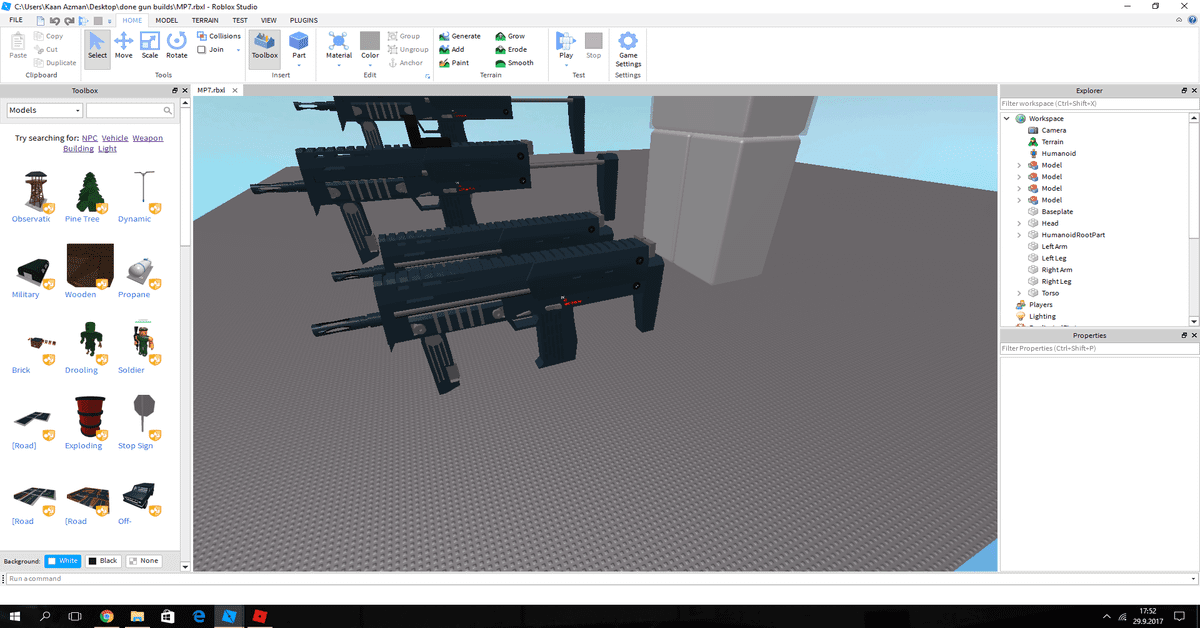
Task: Activate the Rotate tool
Action: click(177, 45)
